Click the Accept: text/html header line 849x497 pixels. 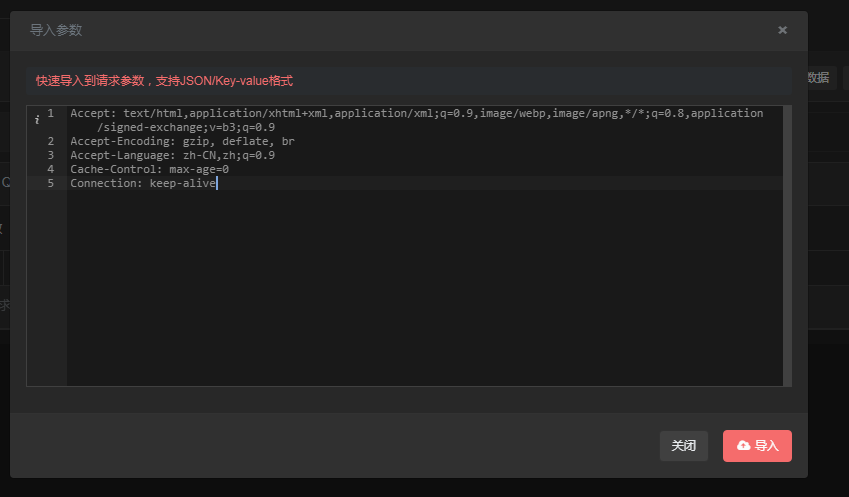coord(416,113)
